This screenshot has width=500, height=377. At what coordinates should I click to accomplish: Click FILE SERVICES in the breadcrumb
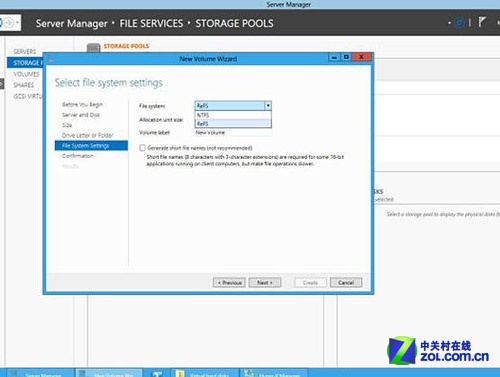click(151, 23)
